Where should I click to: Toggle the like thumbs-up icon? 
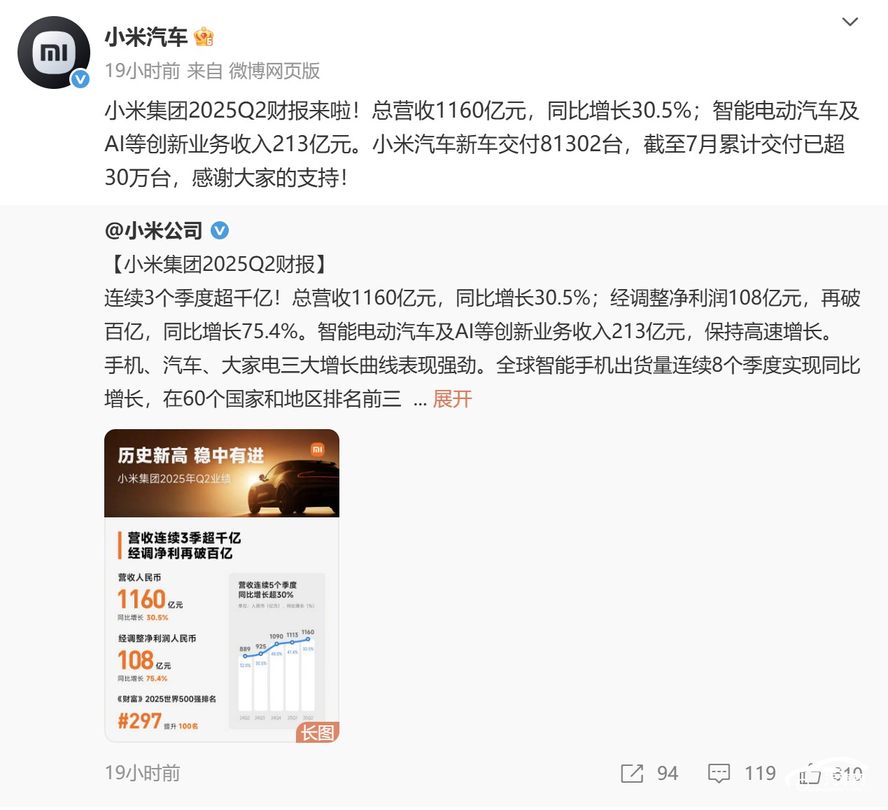pyautogui.click(x=810, y=774)
